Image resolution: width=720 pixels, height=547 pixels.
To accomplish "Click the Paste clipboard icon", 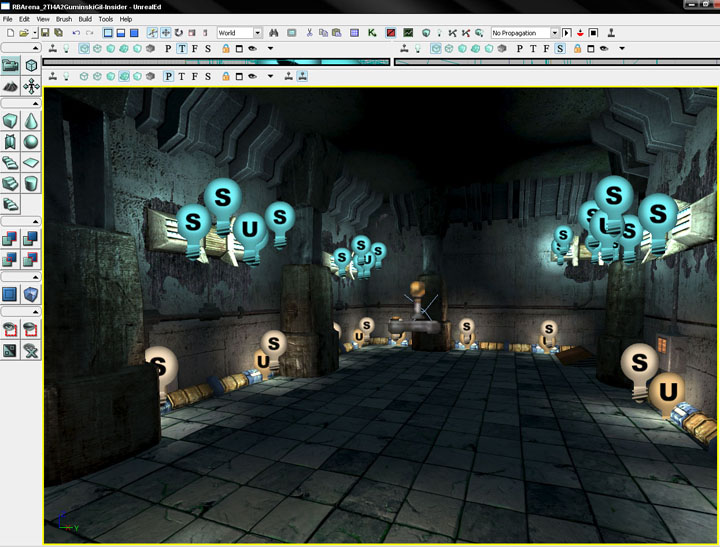I will coord(337,33).
